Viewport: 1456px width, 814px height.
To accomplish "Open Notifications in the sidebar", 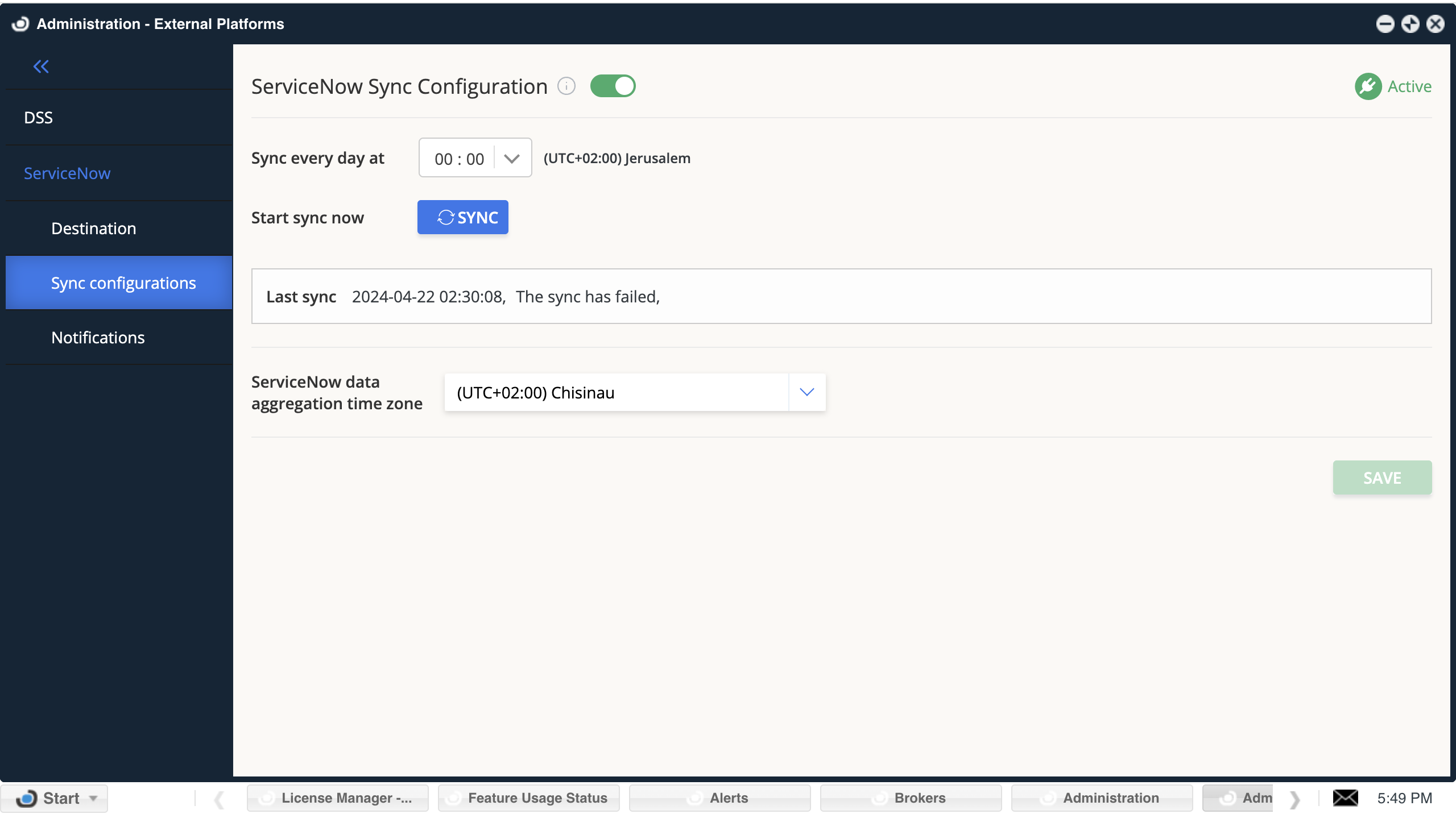I will click(97, 337).
